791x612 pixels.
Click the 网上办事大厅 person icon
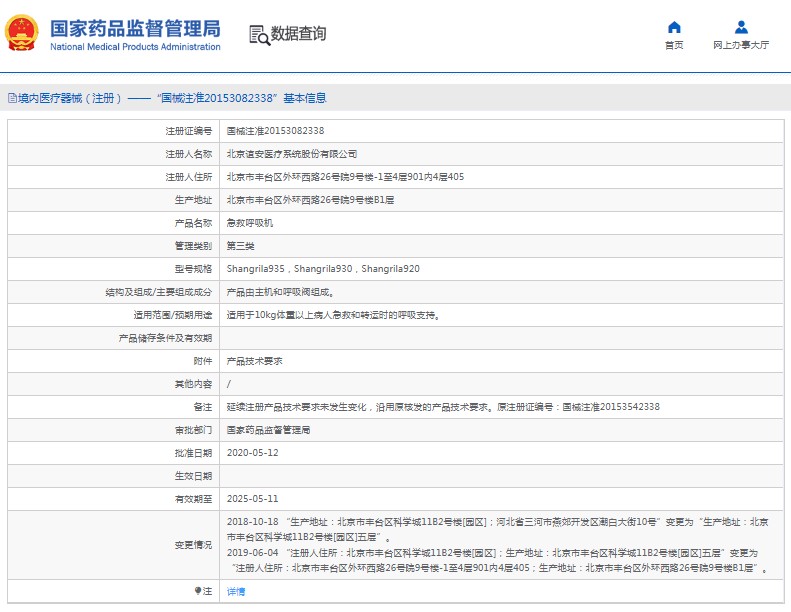741,27
